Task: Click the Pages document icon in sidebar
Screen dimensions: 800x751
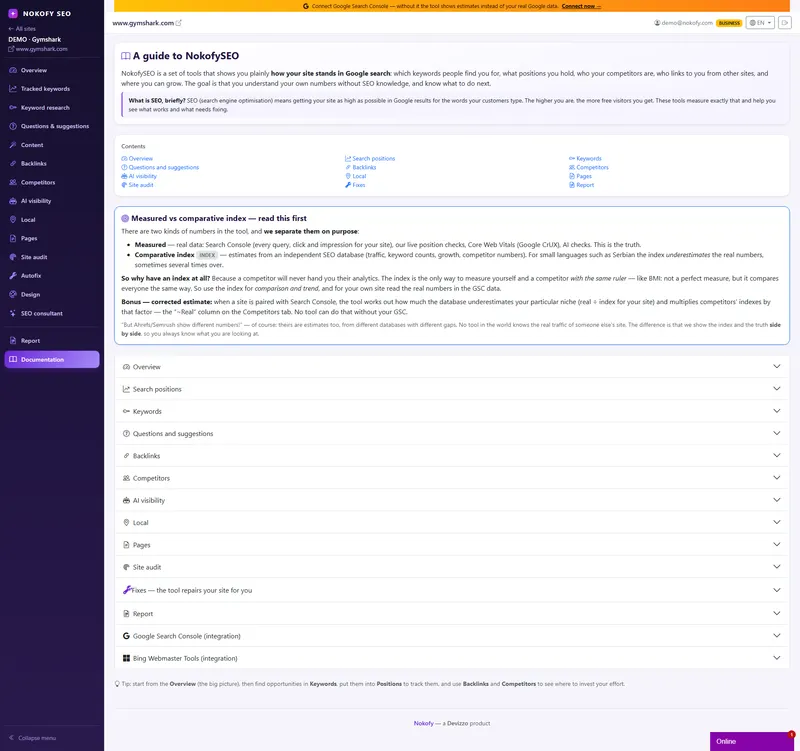Action: pos(13,238)
